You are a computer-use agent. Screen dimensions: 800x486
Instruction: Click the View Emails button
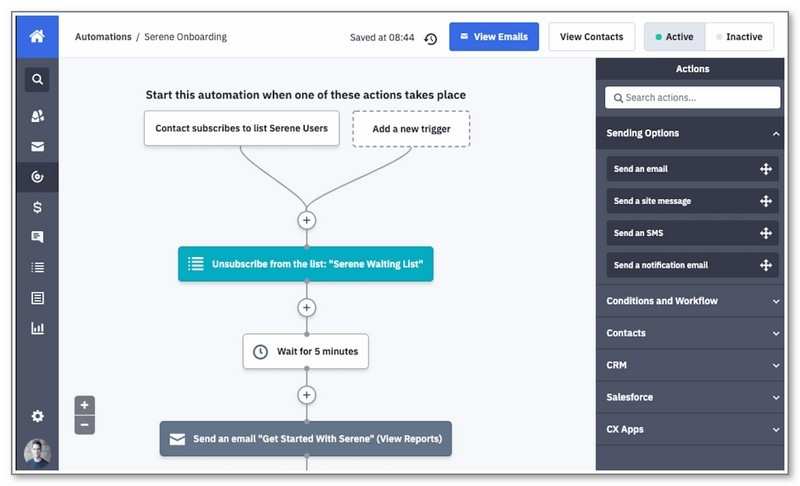tap(494, 37)
